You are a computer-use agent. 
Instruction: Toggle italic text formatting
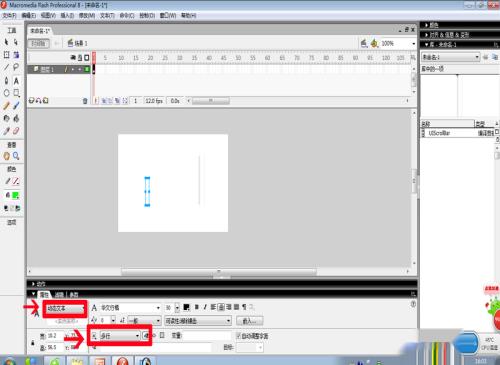(x=205, y=307)
